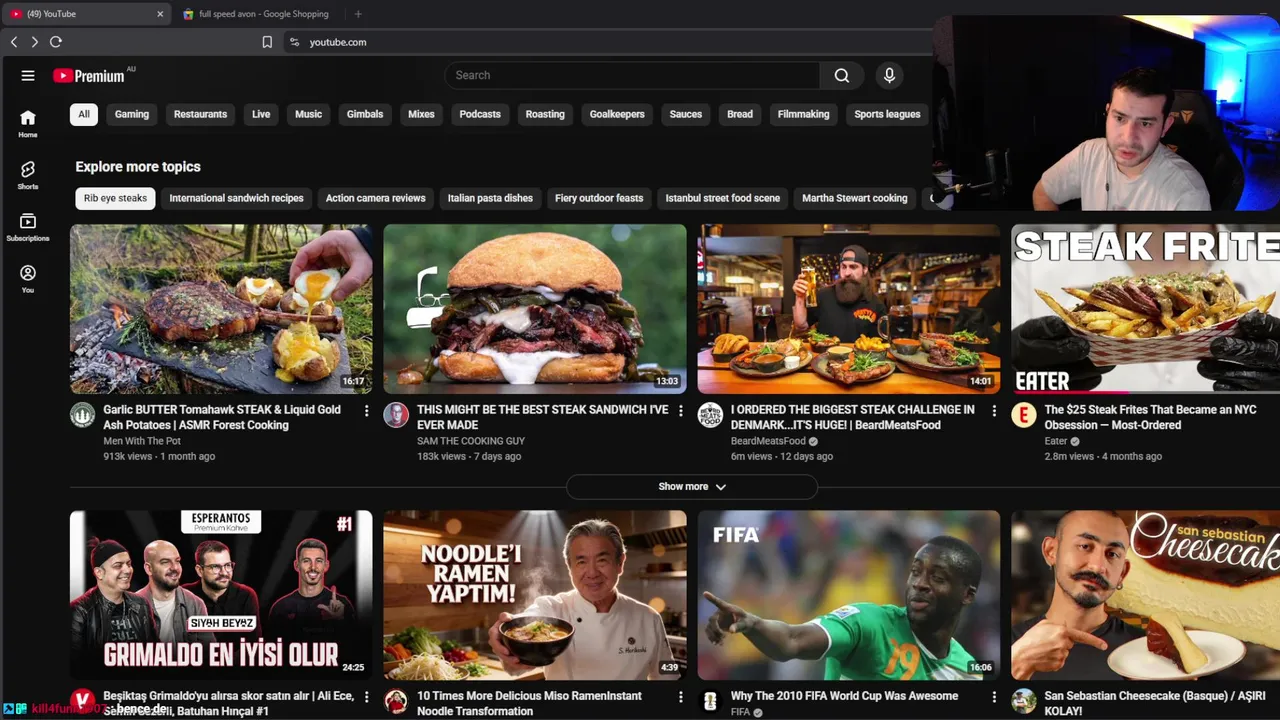Click the YouTube search input field
Image resolution: width=1280 pixels, height=720 pixels.
[x=632, y=75]
